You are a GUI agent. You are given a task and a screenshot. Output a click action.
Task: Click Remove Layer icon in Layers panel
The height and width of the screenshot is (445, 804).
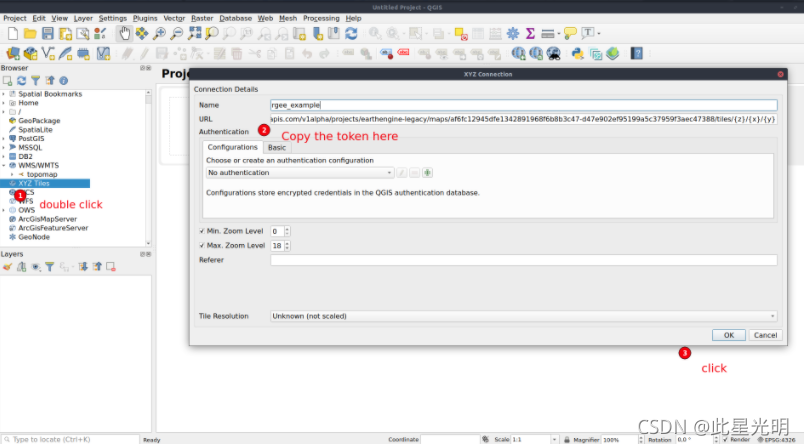(111, 267)
